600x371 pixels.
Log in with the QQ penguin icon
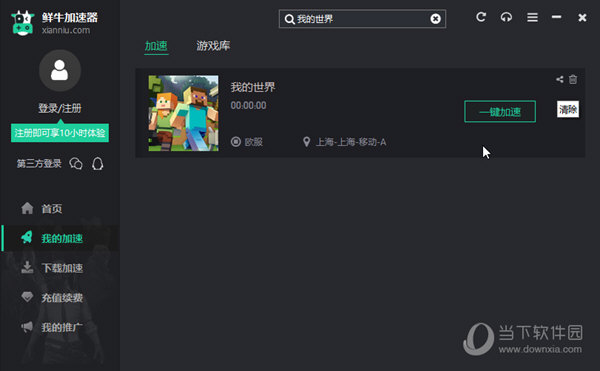98,164
